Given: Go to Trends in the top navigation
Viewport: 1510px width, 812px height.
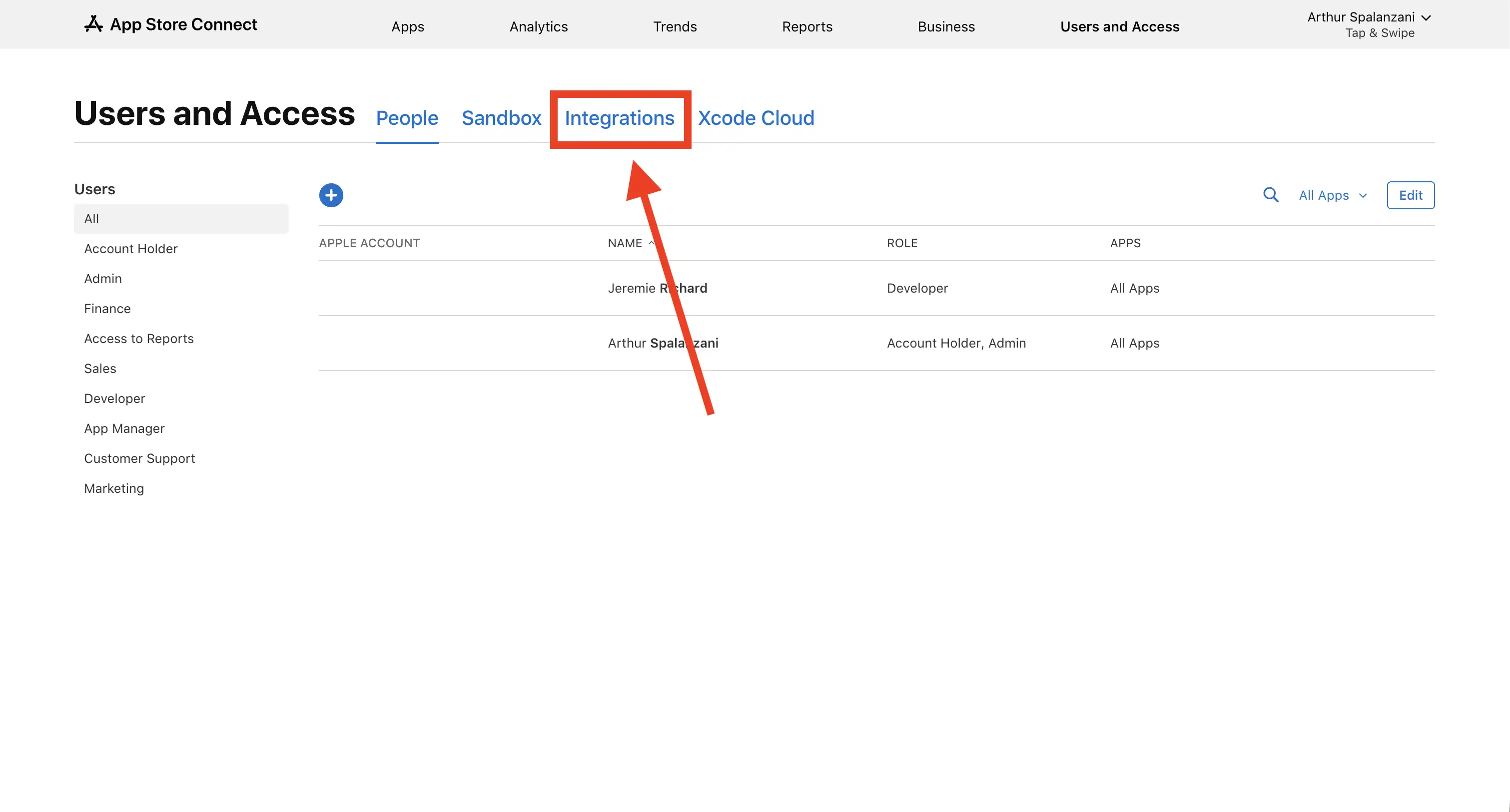Looking at the screenshot, I should coord(675,26).
